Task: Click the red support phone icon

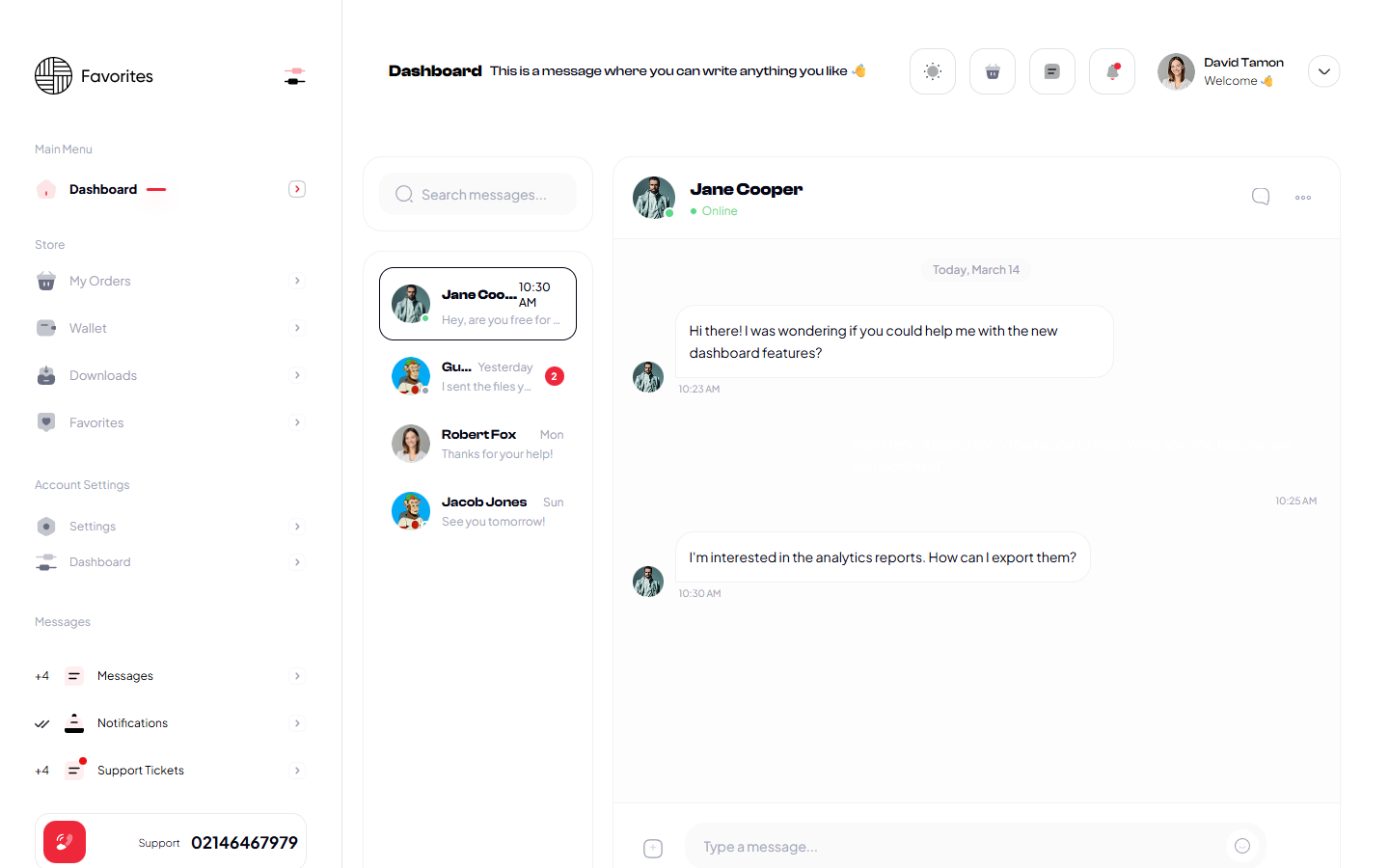Action: tap(65, 842)
